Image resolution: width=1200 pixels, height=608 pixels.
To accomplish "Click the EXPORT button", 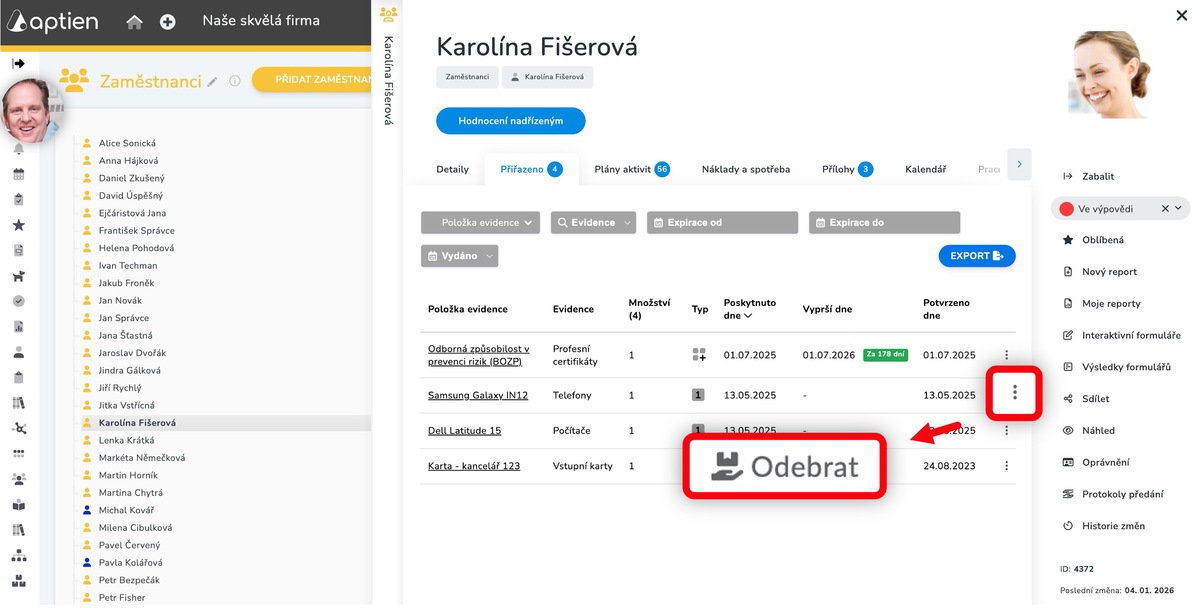I will tap(977, 255).
